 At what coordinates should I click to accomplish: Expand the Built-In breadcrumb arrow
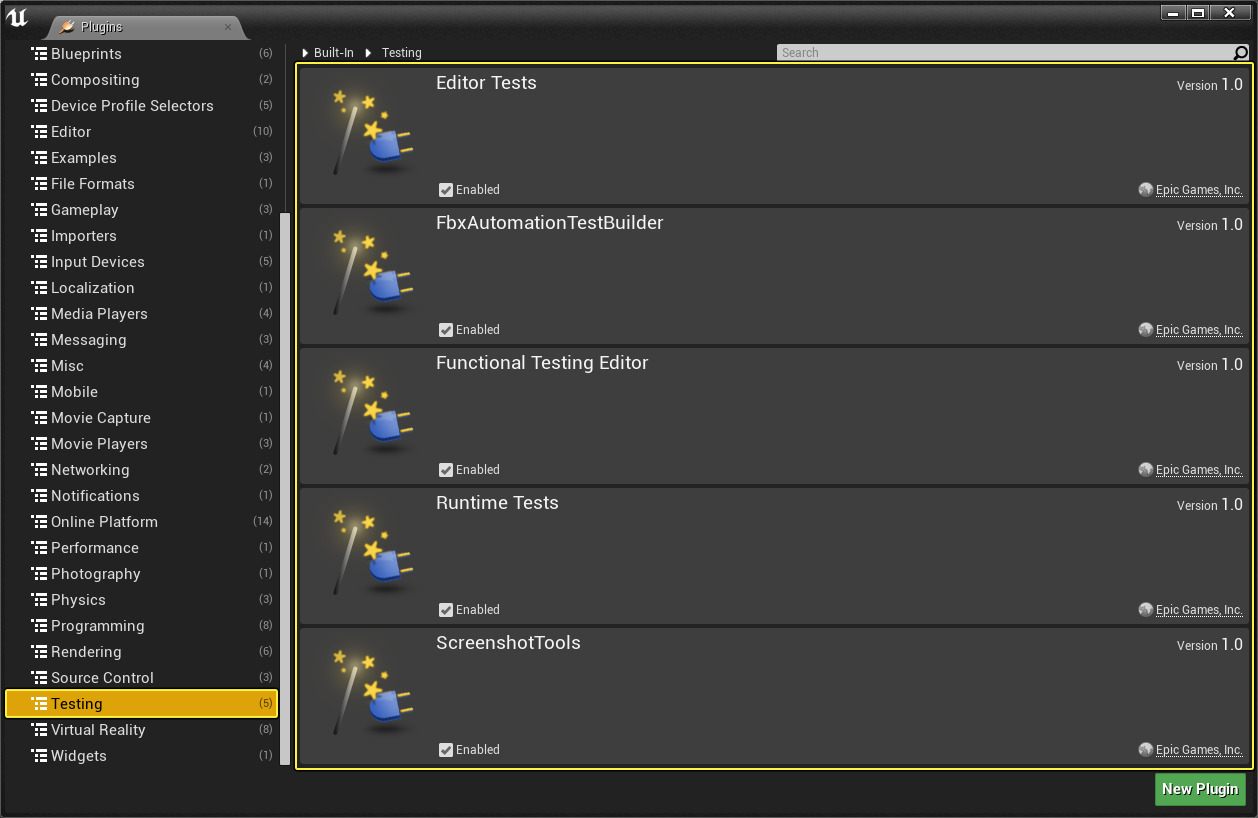tap(305, 53)
